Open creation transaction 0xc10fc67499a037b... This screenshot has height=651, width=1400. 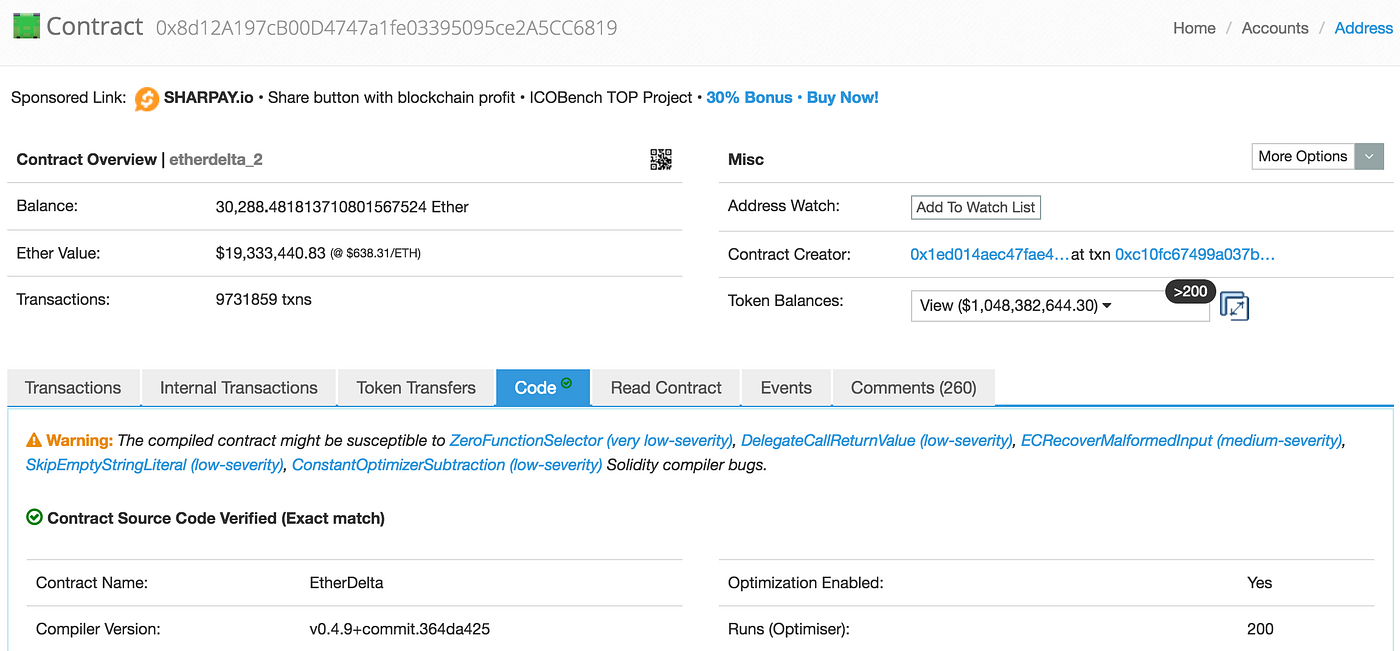(1195, 255)
